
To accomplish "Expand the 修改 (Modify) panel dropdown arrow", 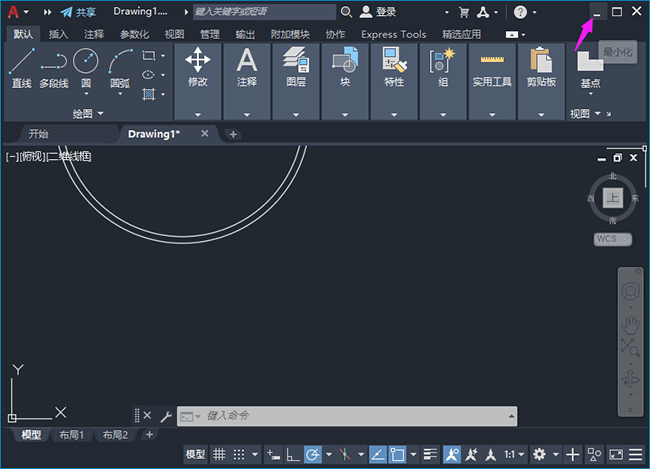I will tap(198, 114).
